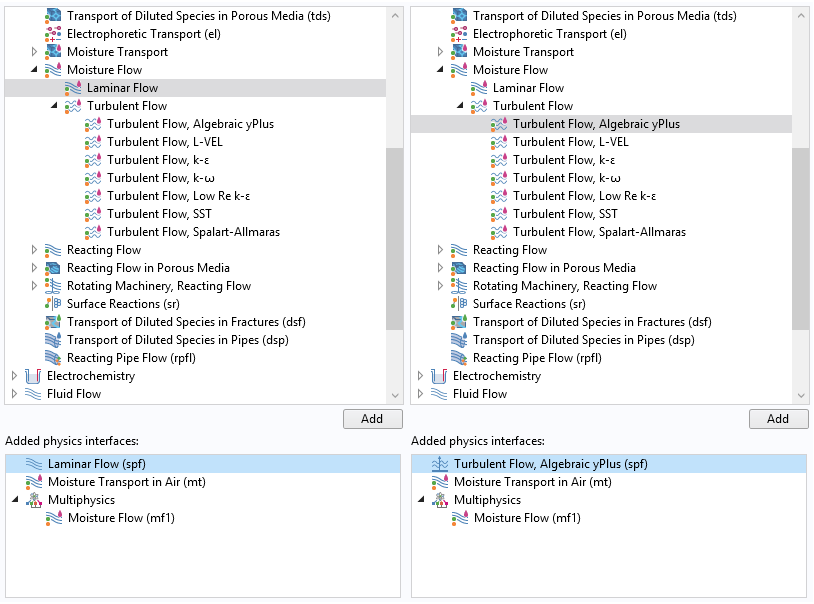Click the left panel Add button

372,419
